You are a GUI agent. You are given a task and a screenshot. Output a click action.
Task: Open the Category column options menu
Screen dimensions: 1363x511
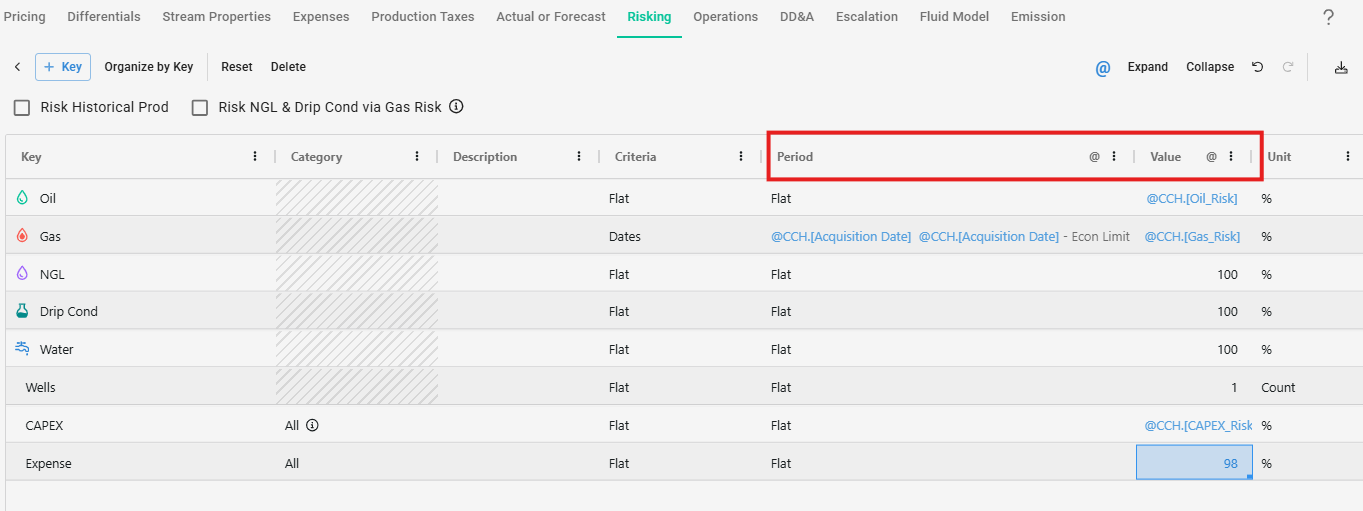(417, 156)
